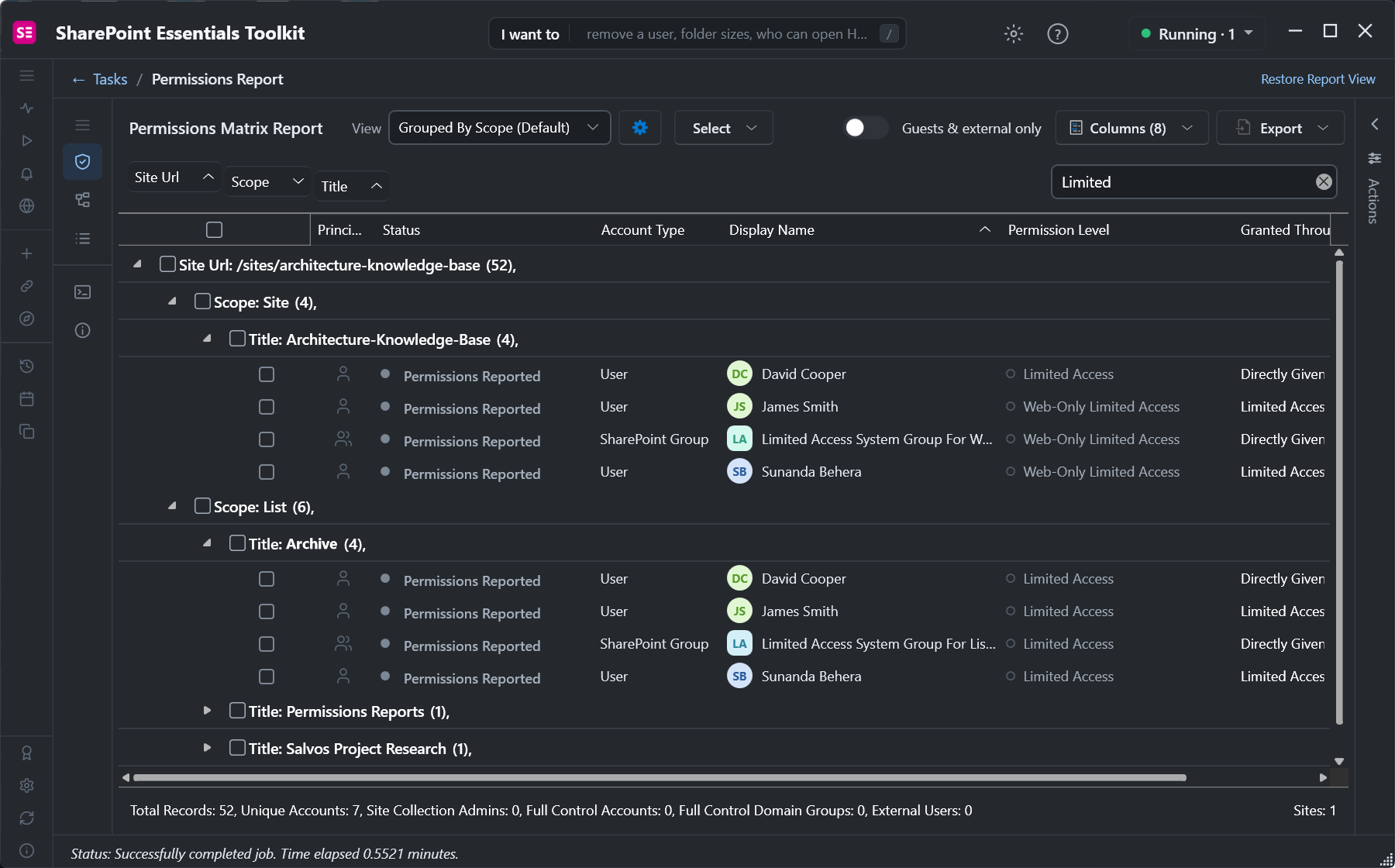Open the Grouped By Scope view dropdown
Viewport: 1395px width, 868px height.
click(499, 128)
